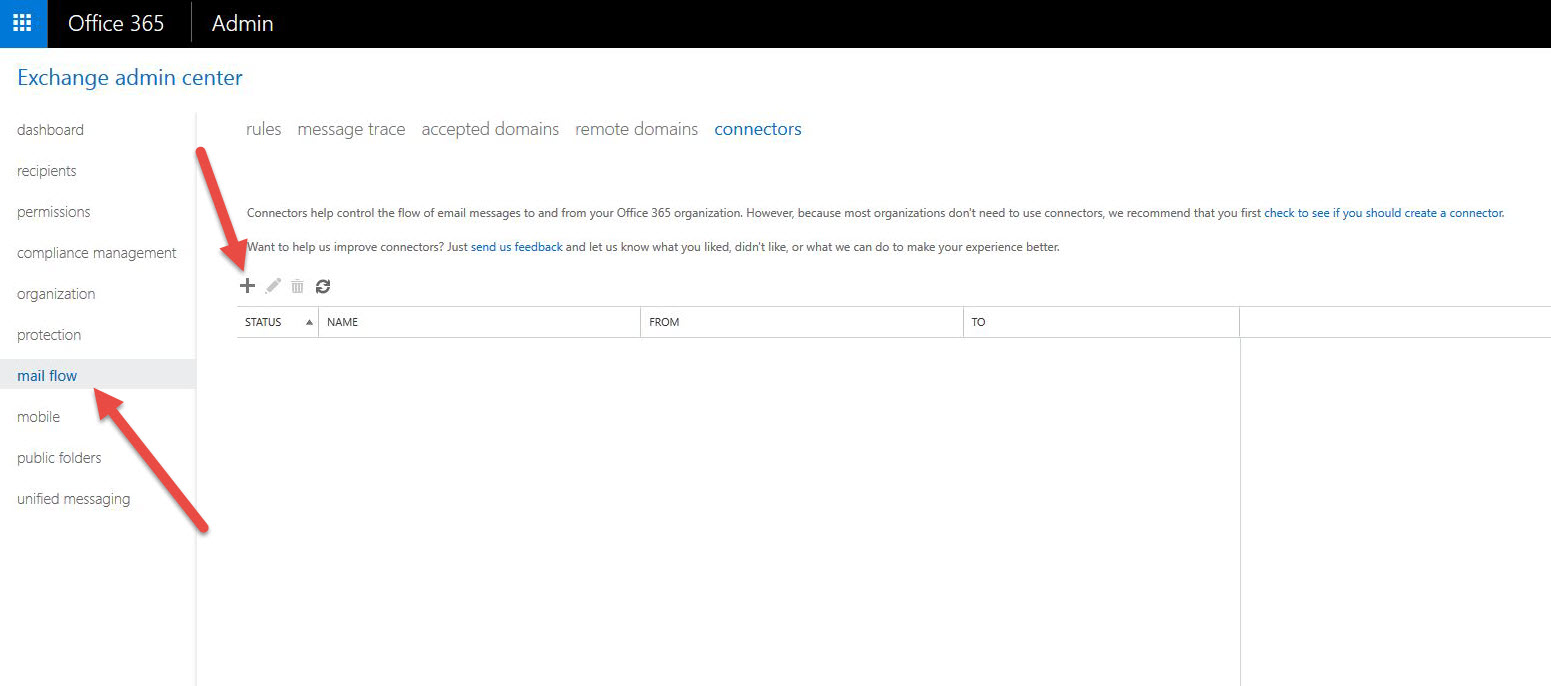The width and height of the screenshot is (1551, 686).
Task: Open the app launcher waffle icon
Action: (x=23, y=23)
